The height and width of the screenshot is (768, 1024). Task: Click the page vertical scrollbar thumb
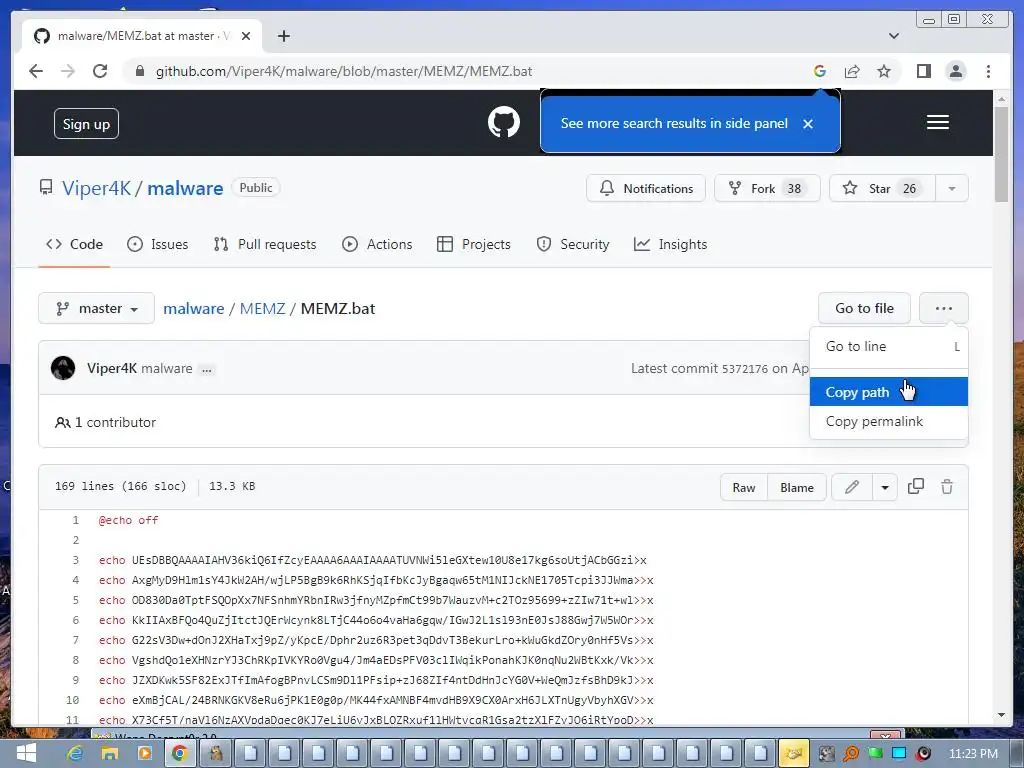pos(1001,154)
